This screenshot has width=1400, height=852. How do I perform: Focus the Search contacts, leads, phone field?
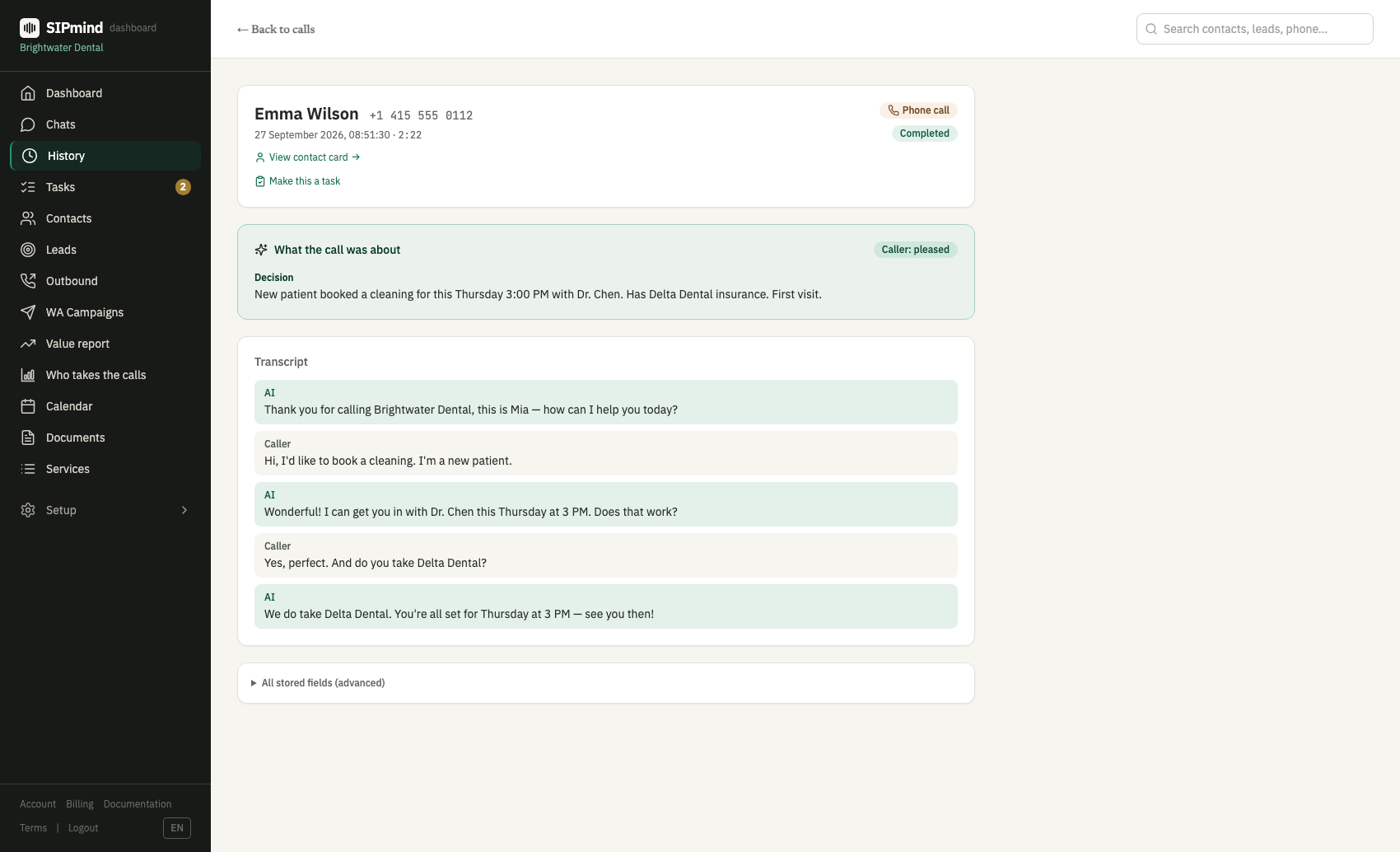click(x=1255, y=29)
